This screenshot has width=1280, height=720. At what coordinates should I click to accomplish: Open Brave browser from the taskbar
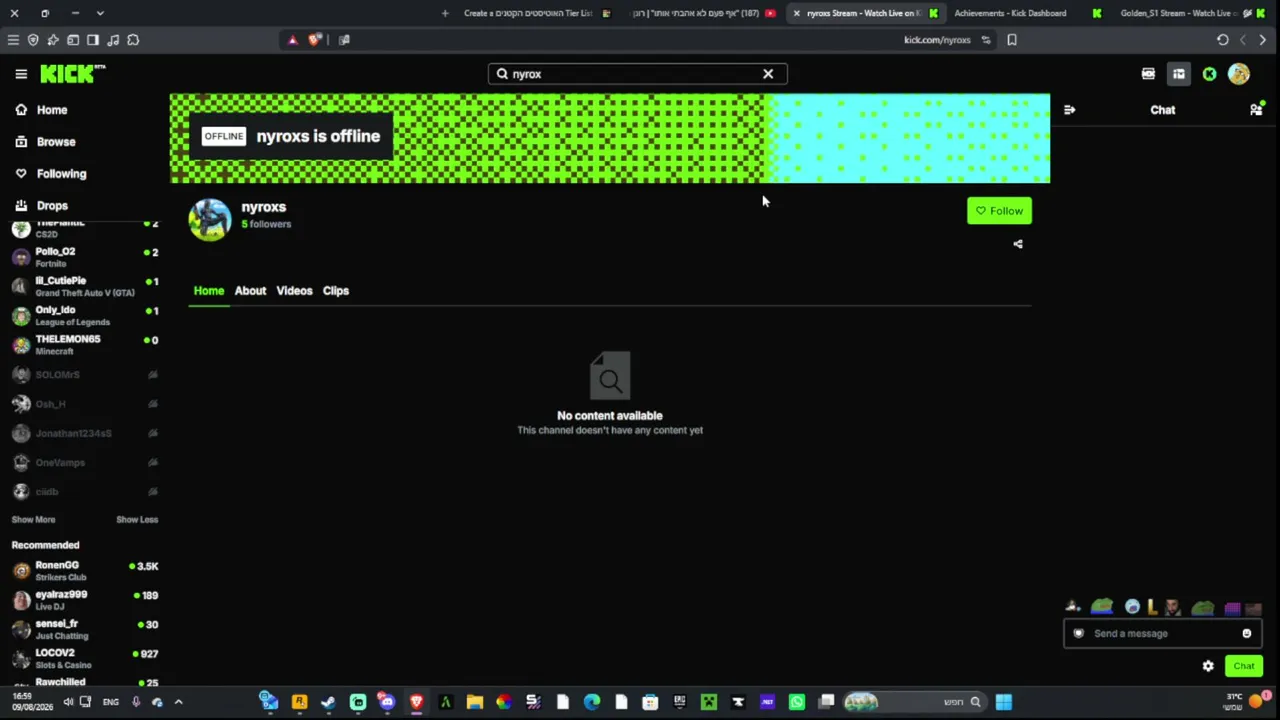416,702
